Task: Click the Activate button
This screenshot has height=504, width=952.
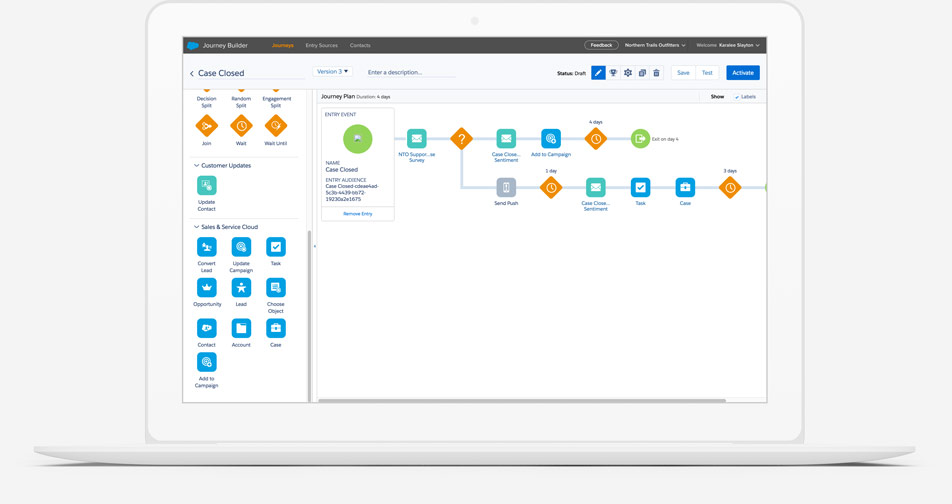Action: click(x=743, y=73)
